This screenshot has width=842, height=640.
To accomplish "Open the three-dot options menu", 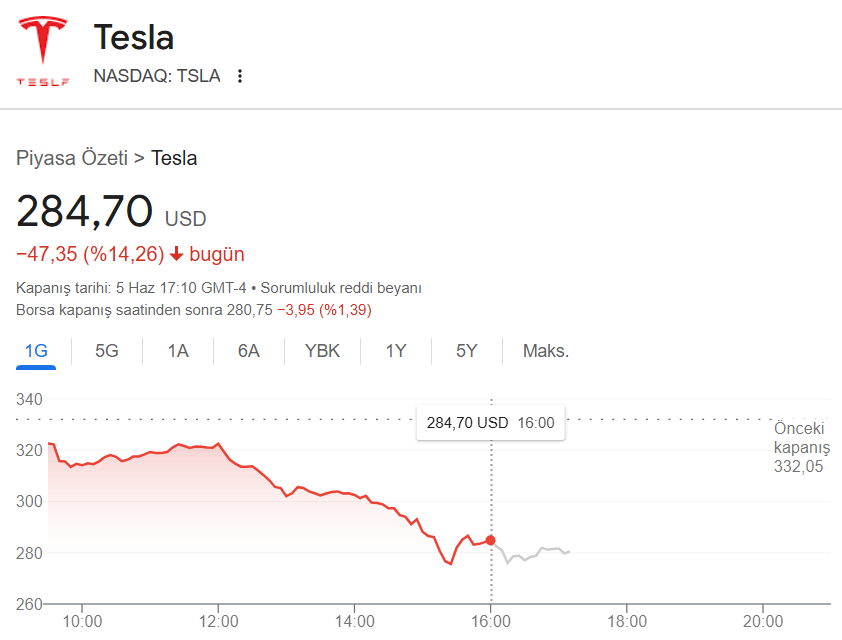I will 240,76.
